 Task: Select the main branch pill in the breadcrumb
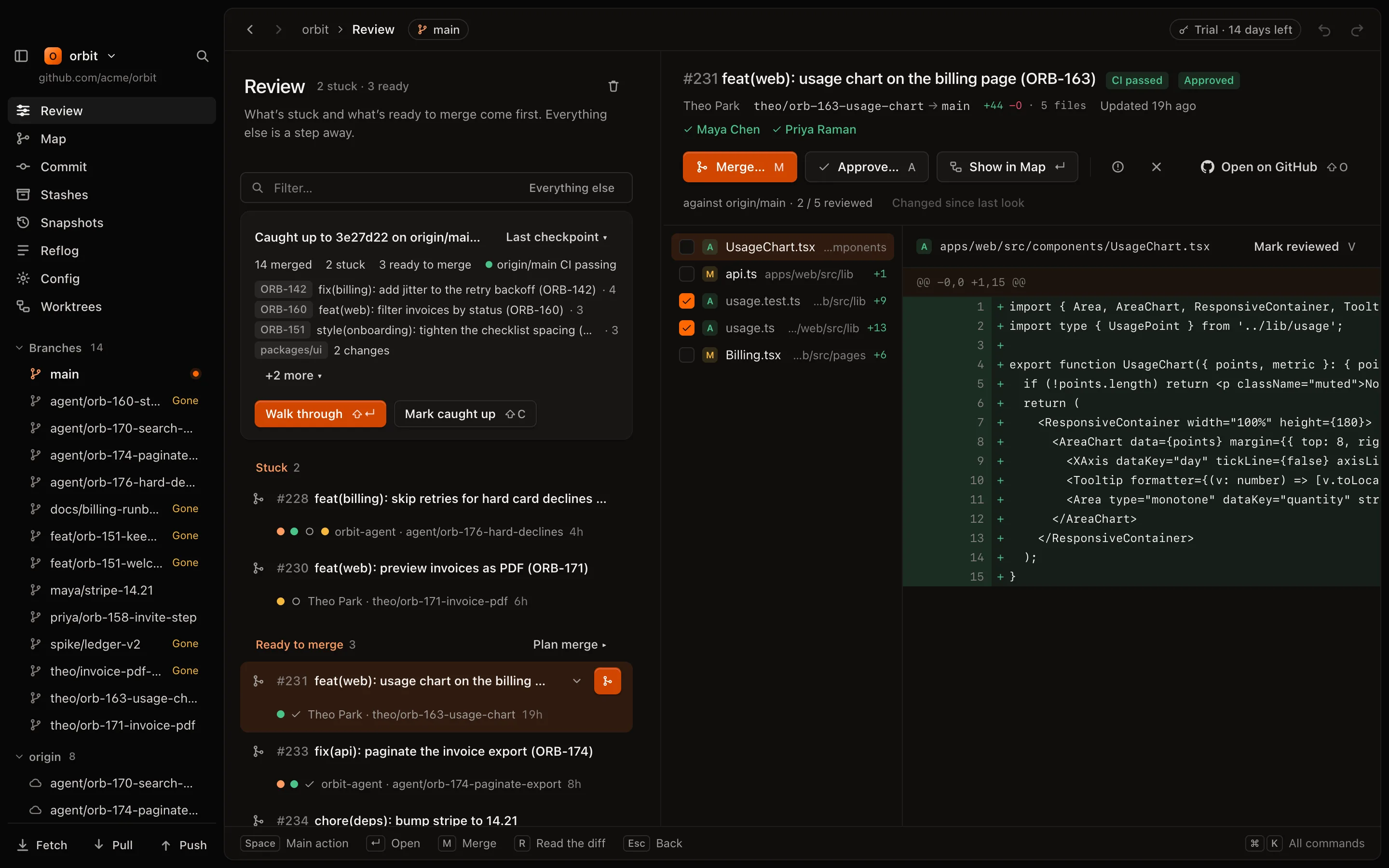coord(438,29)
